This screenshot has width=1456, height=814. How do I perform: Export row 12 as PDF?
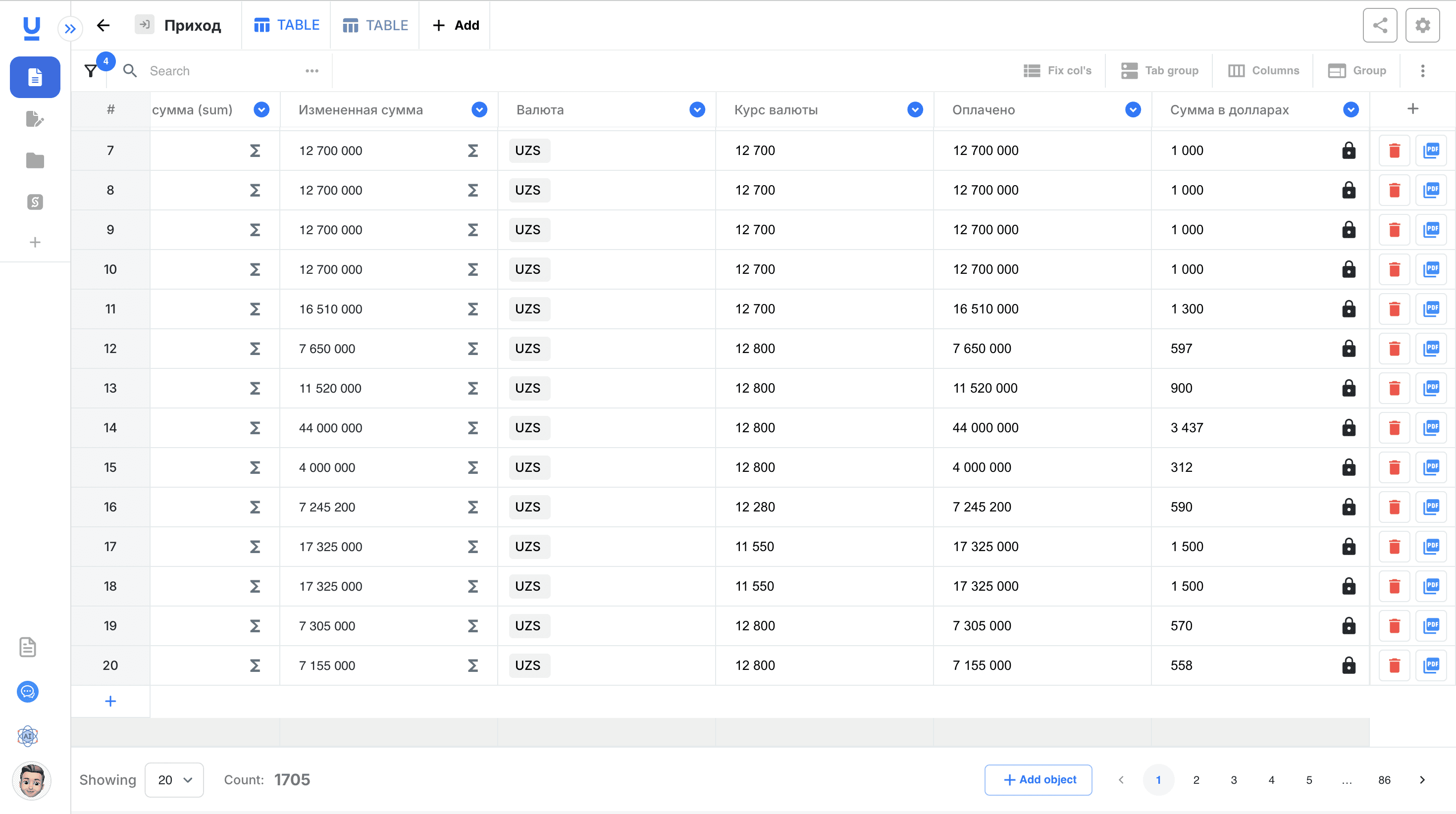tap(1431, 348)
